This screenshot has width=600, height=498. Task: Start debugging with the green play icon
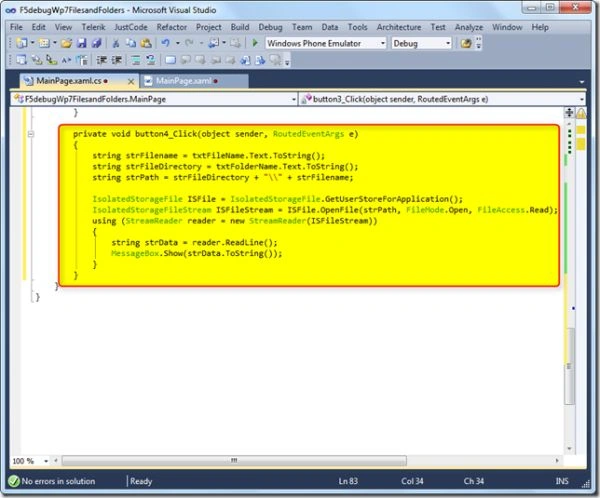click(x=255, y=43)
